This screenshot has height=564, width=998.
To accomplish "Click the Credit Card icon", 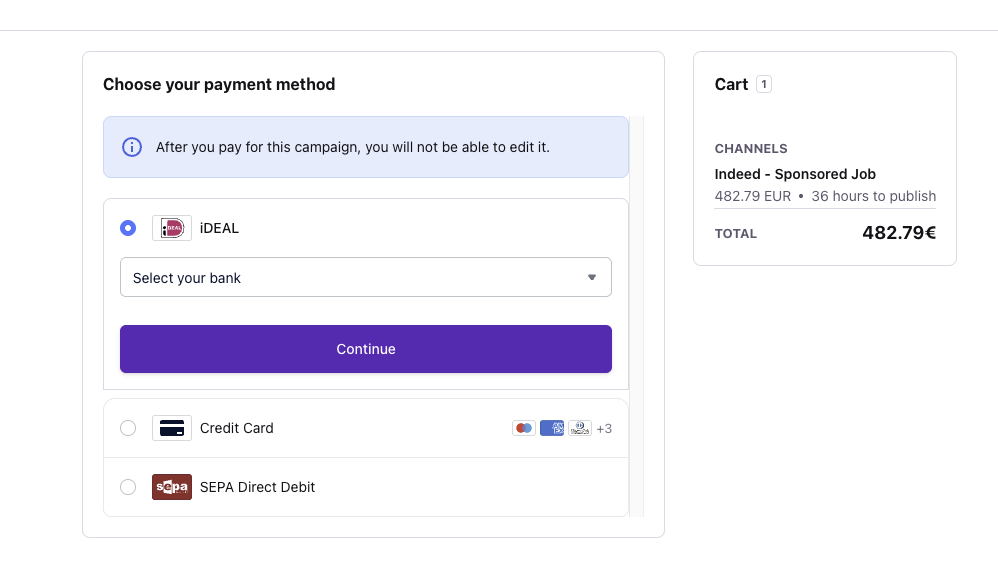I will coord(172,428).
